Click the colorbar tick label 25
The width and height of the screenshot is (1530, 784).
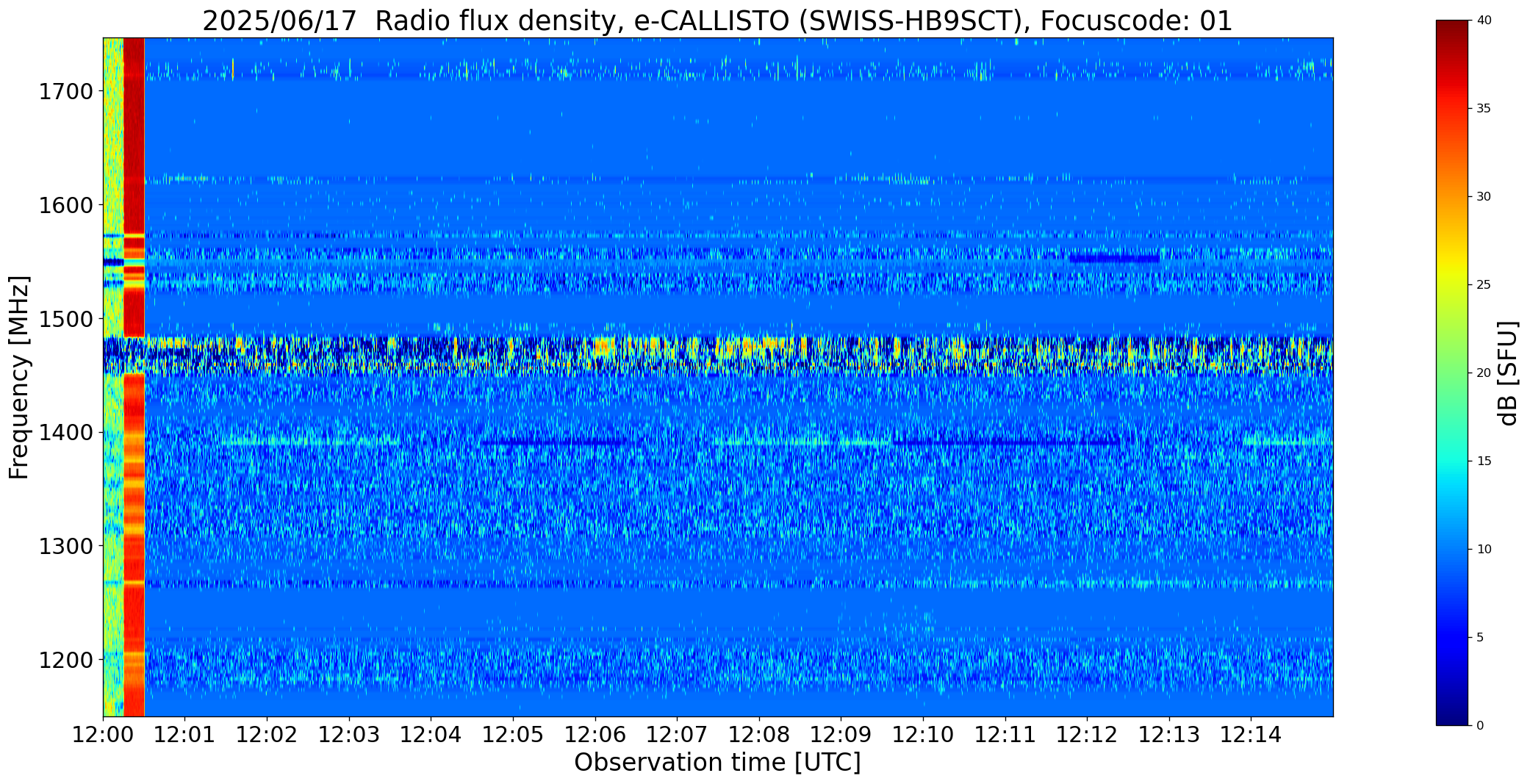[1484, 285]
